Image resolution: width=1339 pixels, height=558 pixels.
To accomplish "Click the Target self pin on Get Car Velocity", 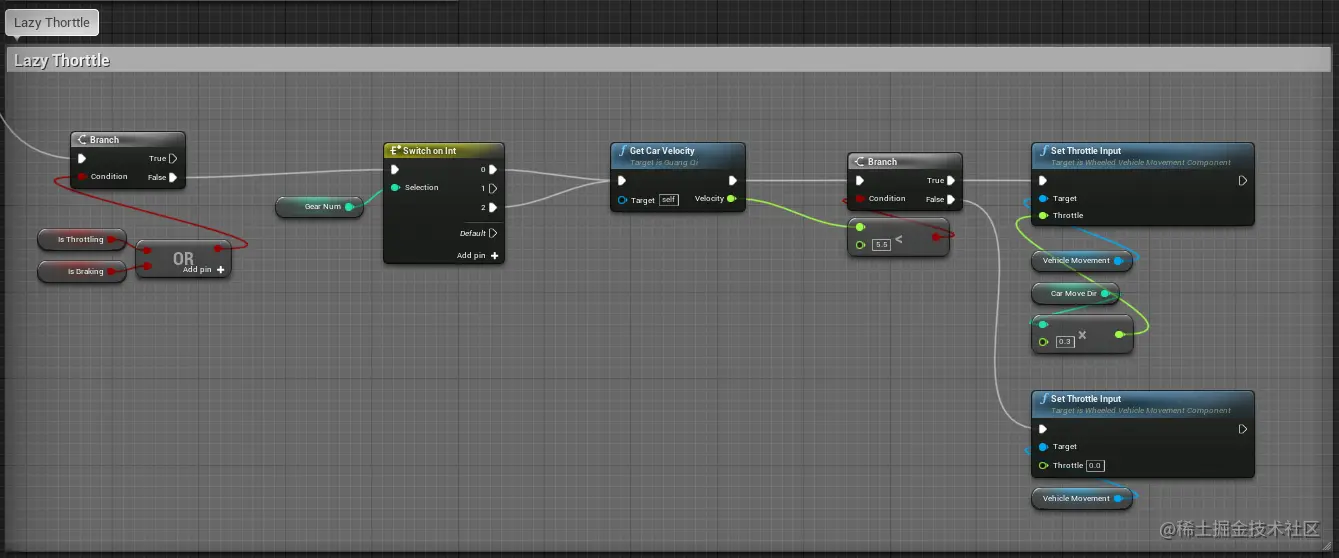I will [622, 200].
